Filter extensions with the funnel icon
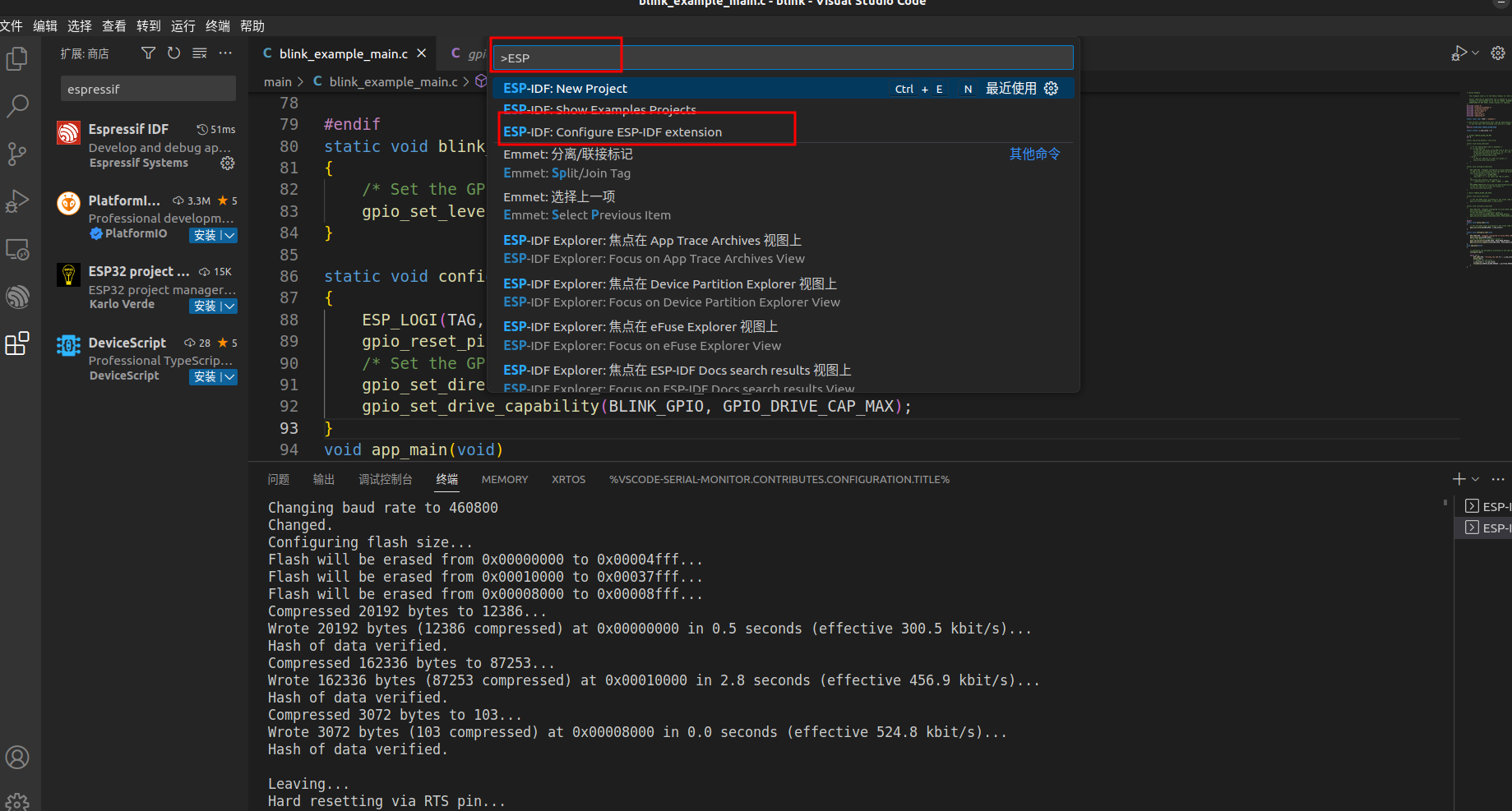This screenshot has width=1512, height=811. pos(148,53)
